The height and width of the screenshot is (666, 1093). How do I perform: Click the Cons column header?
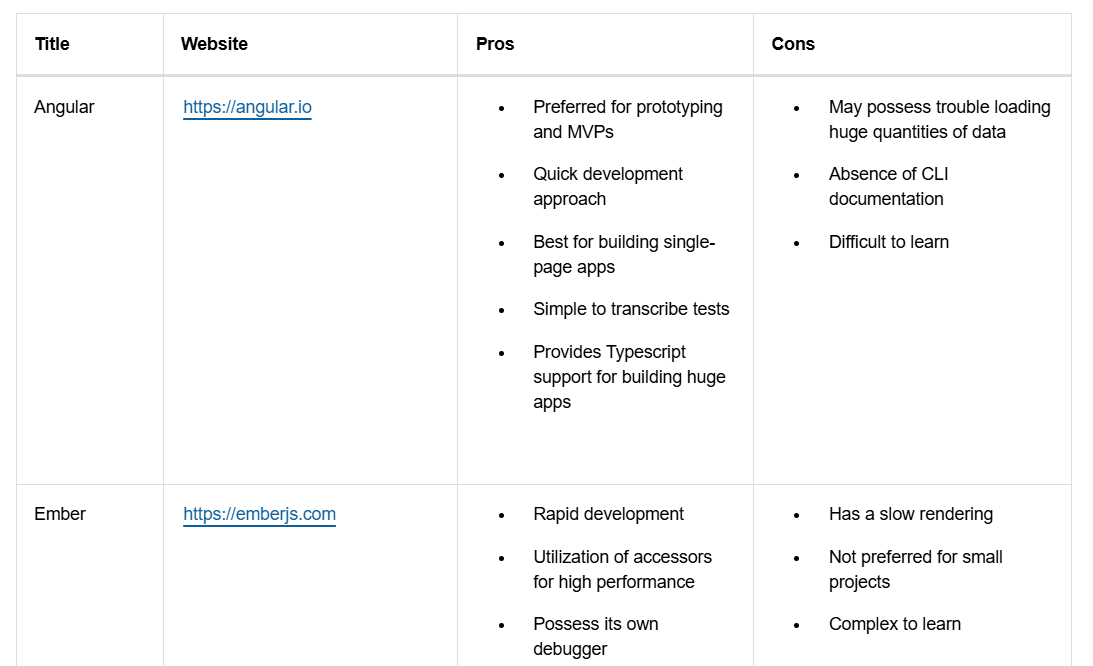point(793,44)
